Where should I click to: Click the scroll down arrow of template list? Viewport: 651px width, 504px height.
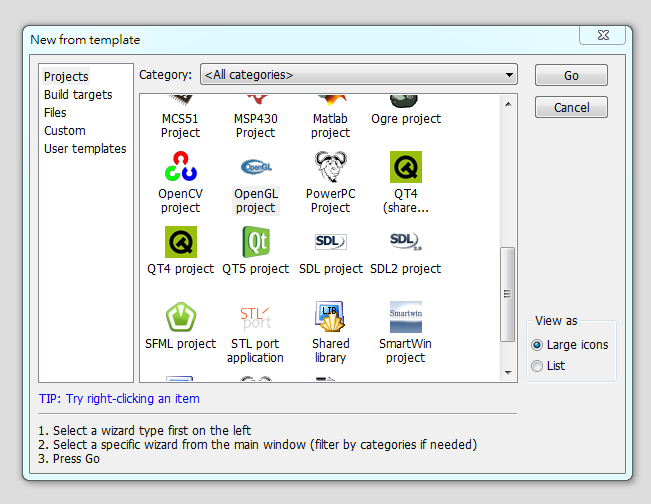tap(508, 372)
